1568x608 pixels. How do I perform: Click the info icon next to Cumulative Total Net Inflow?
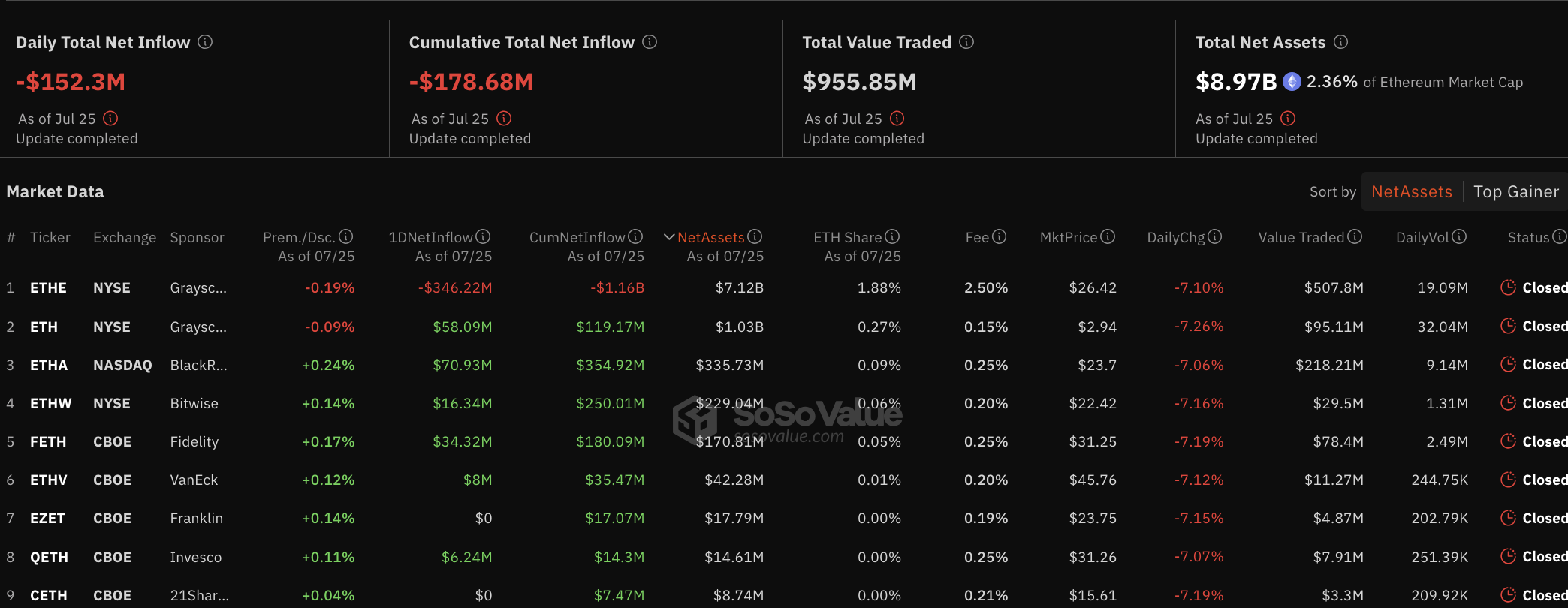[650, 42]
